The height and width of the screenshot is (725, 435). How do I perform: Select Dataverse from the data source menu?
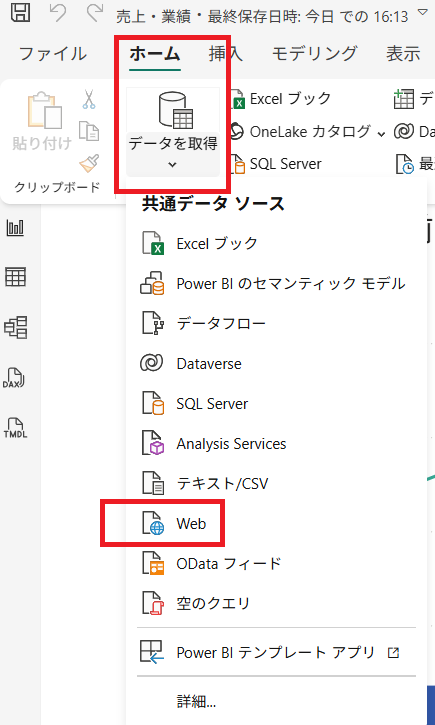(x=276, y=364)
